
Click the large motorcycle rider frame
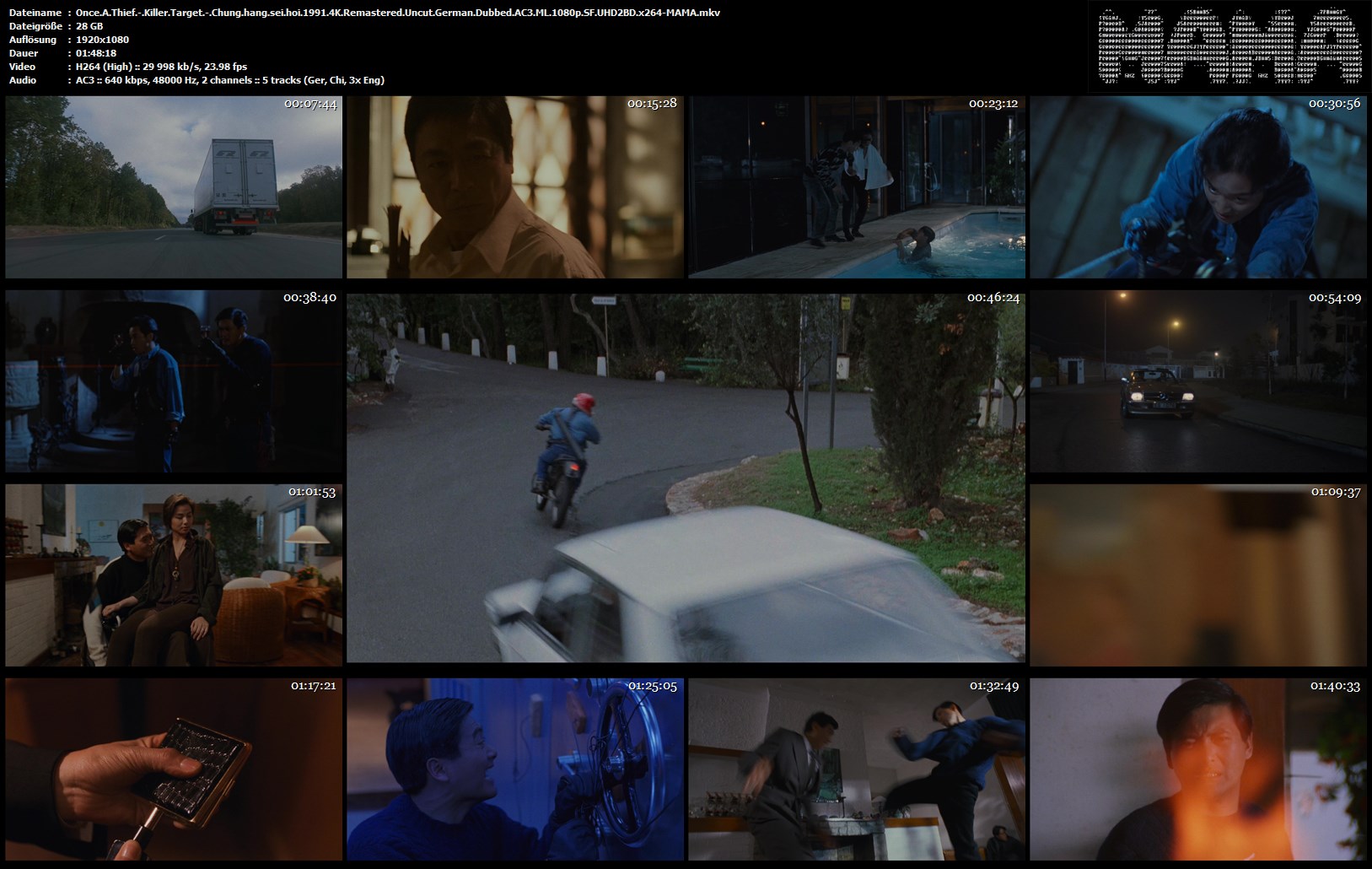[x=686, y=478]
